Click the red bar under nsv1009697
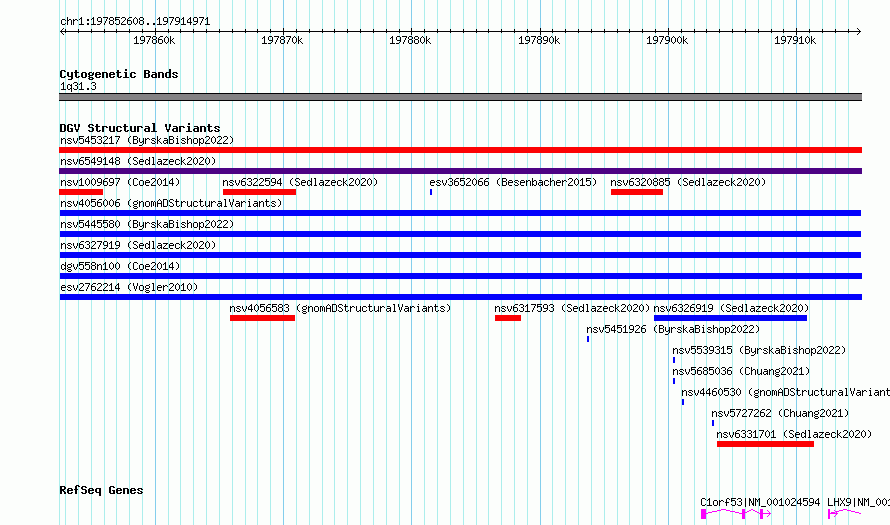The height and width of the screenshot is (525, 890). point(81,192)
